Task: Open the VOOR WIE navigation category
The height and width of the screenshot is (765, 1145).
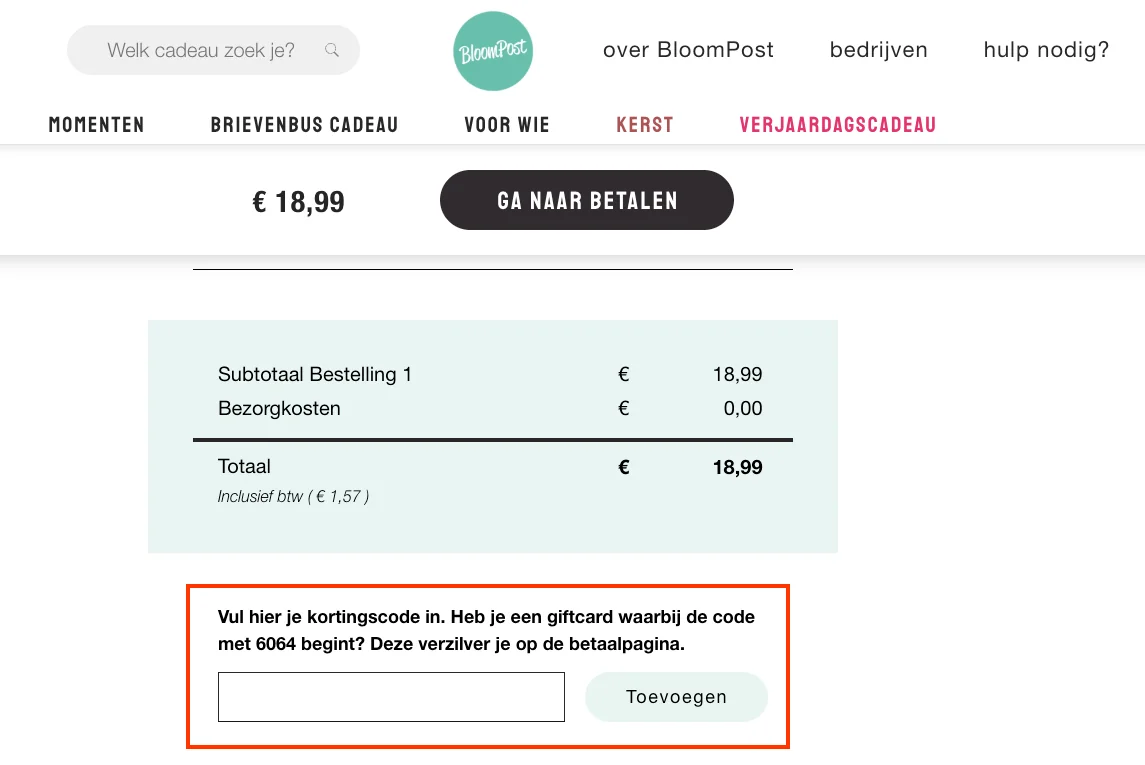Action: point(506,124)
